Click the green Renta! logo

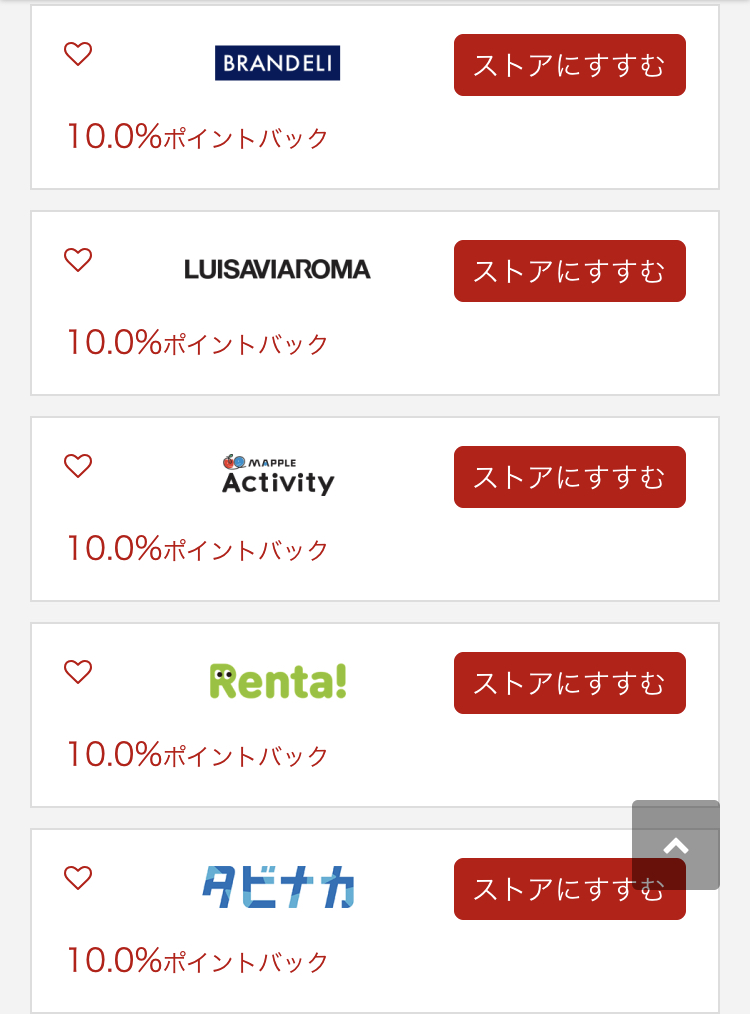(278, 681)
